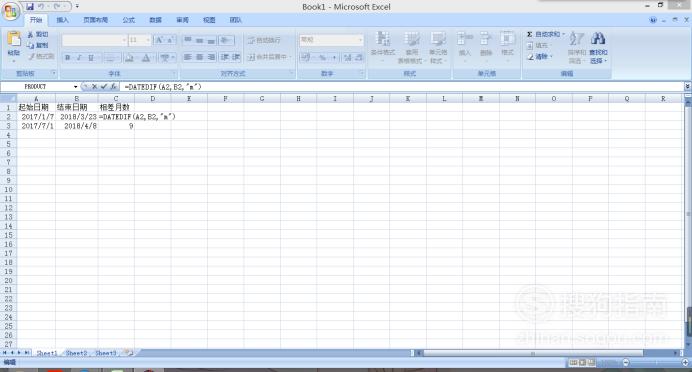The width and height of the screenshot is (692, 372).
Task: Toggle Middle Align in alignment group
Action: [199, 40]
